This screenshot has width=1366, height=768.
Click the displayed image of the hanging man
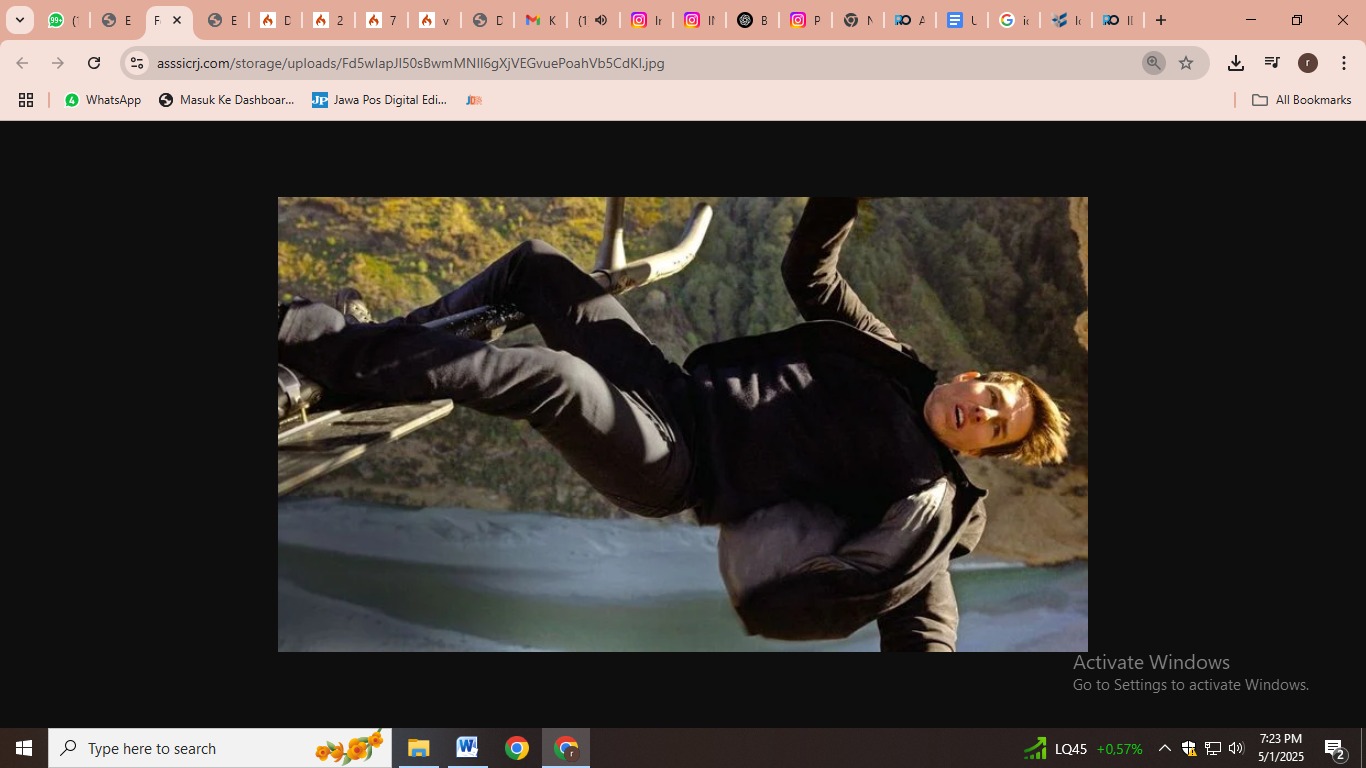[x=683, y=424]
